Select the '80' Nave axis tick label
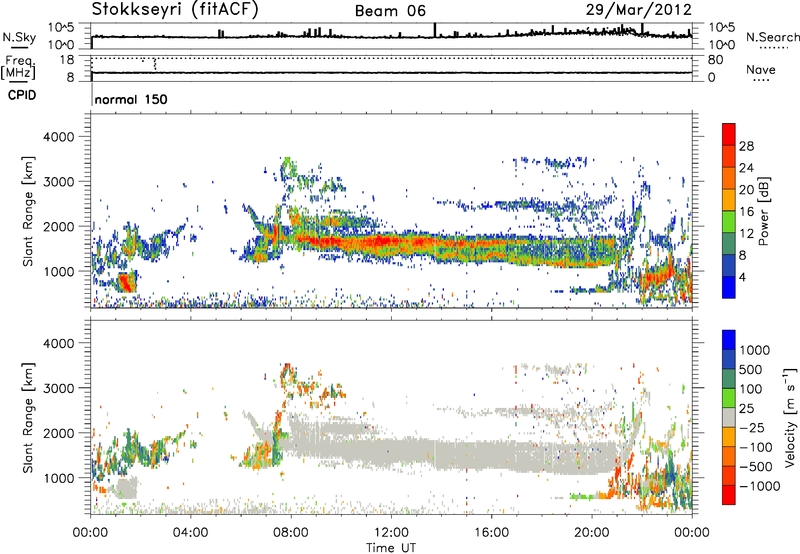The image size is (800, 554). pos(715,60)
